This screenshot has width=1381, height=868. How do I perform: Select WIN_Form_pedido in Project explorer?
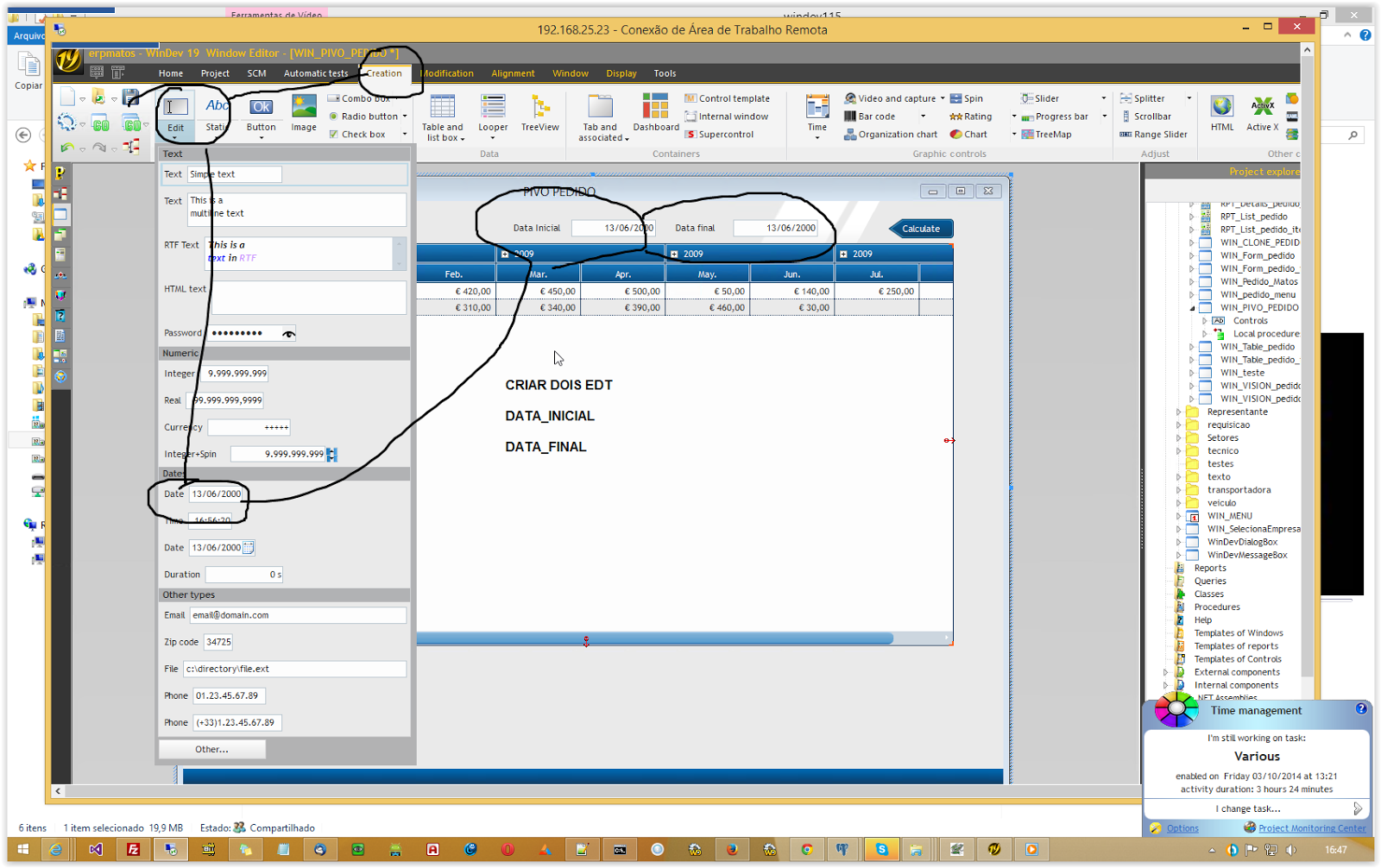1257,255
